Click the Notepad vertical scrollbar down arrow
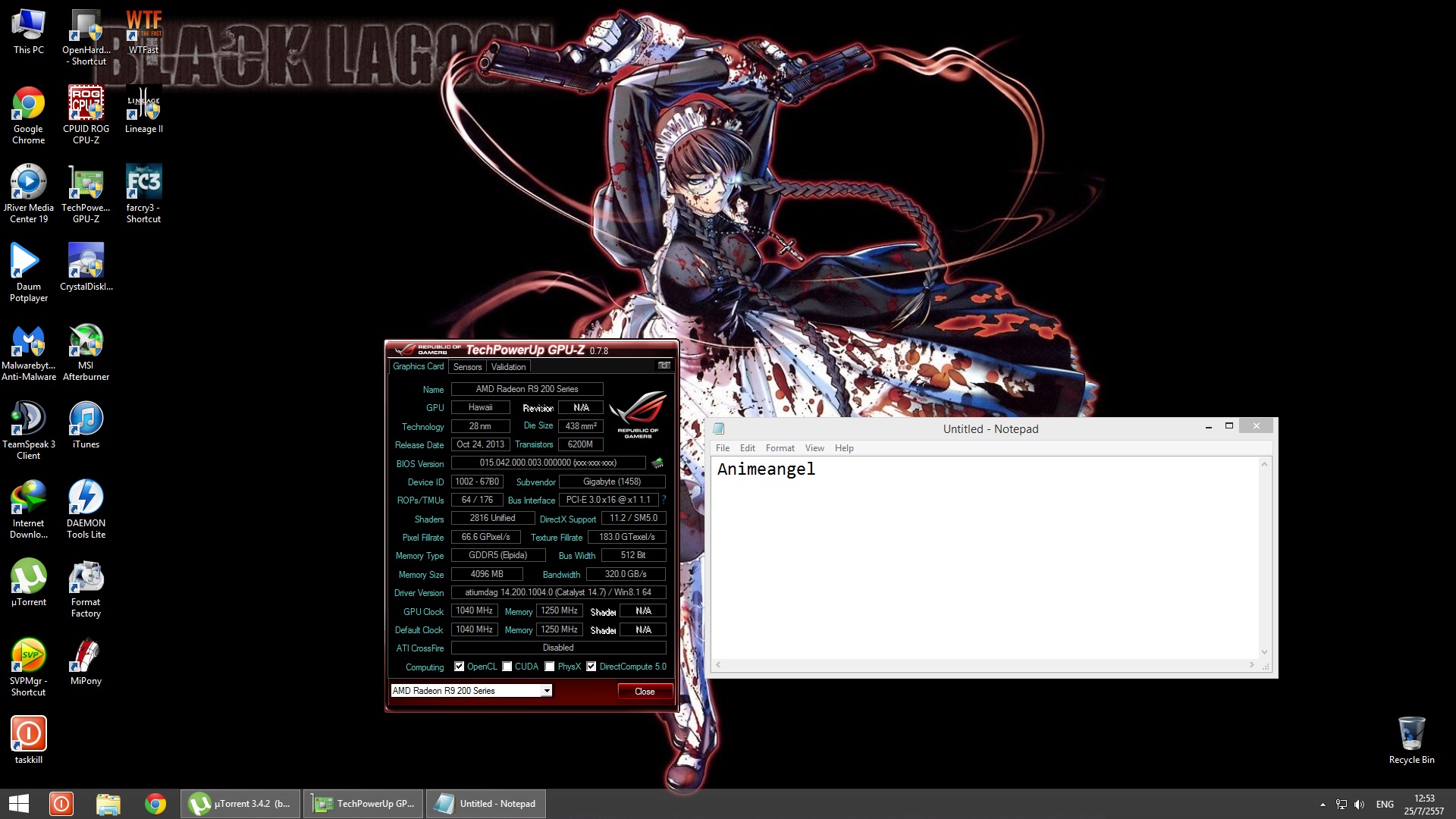 click(x=1264, y=652)
